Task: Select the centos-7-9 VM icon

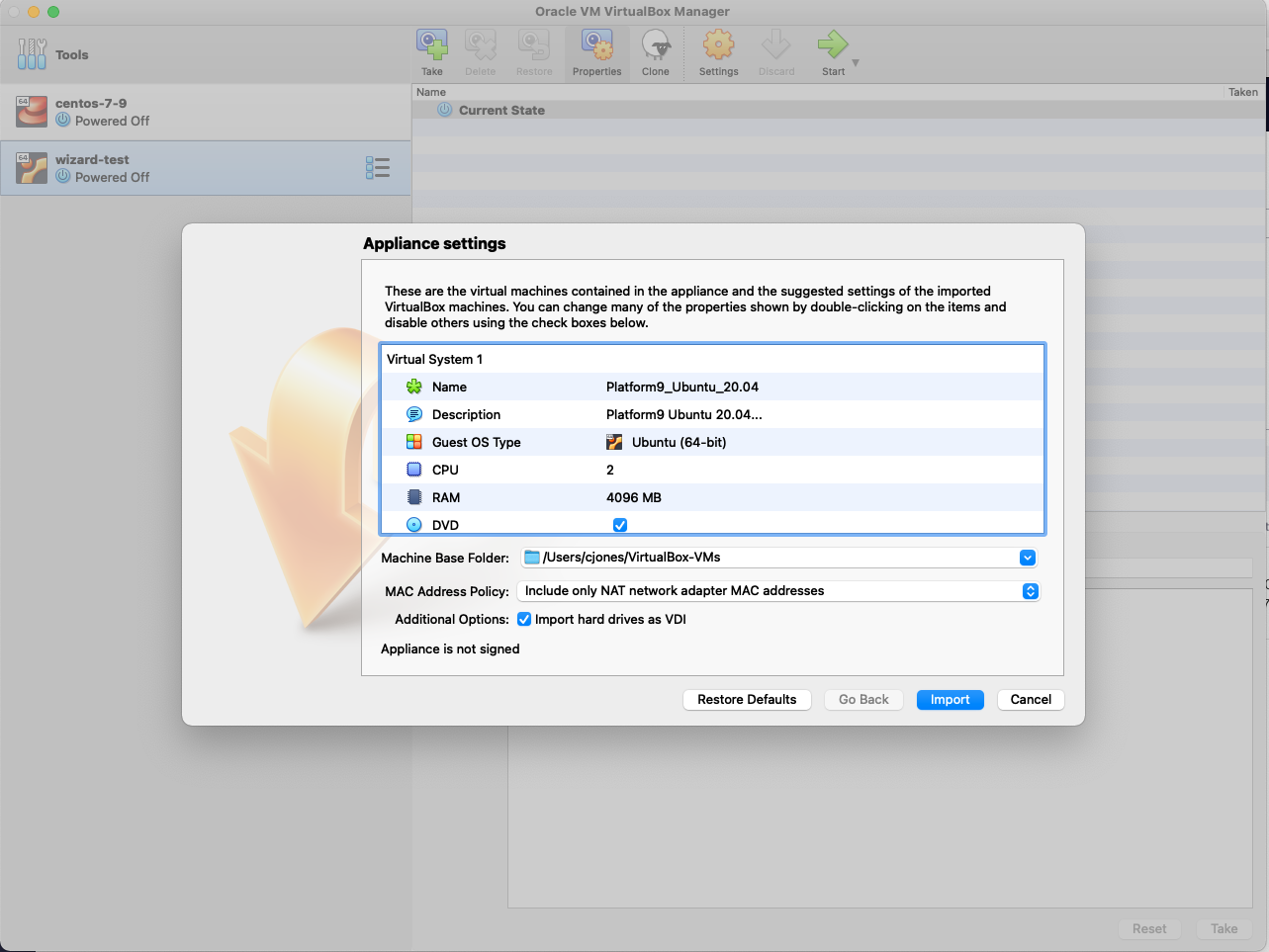Action: click(32, 112)
